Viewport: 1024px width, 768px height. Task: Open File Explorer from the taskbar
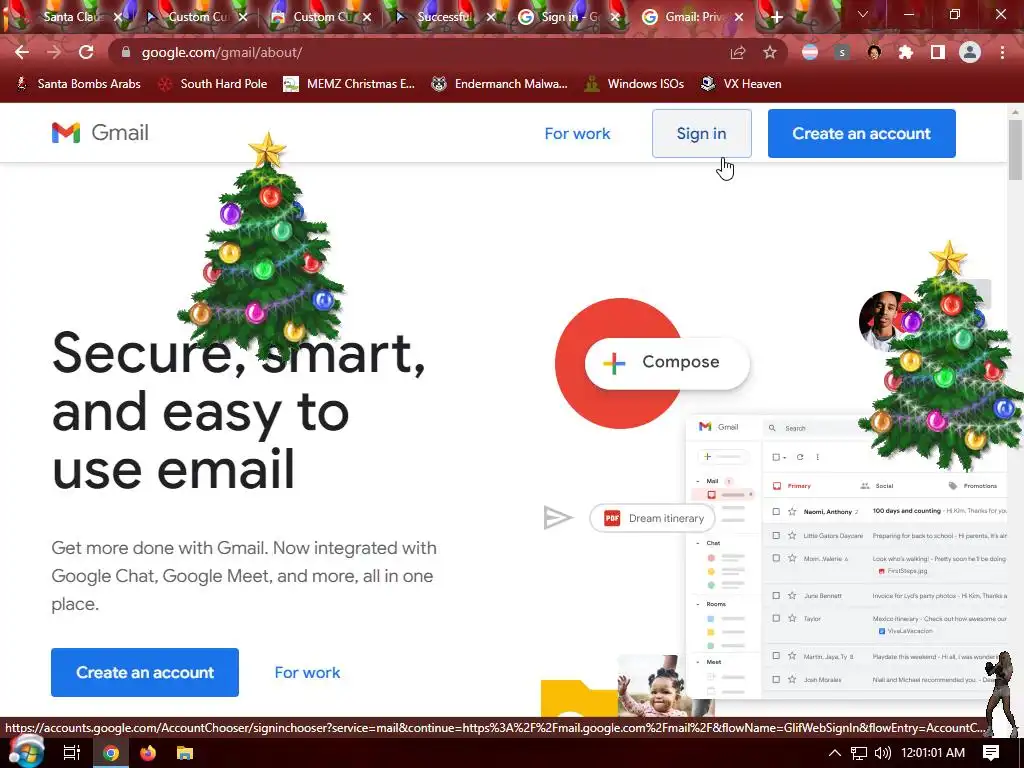(185, 753)
